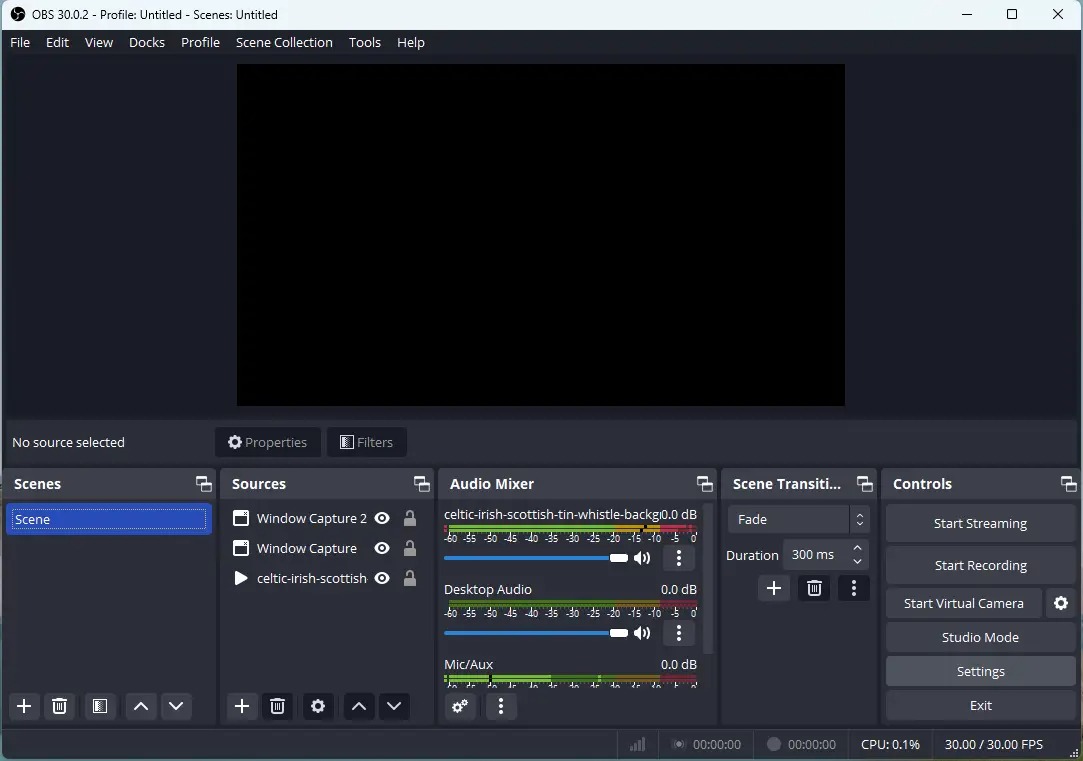Increase transition duration with up arrow
This screenshot has width=1083, height=761.
point(857,548)
